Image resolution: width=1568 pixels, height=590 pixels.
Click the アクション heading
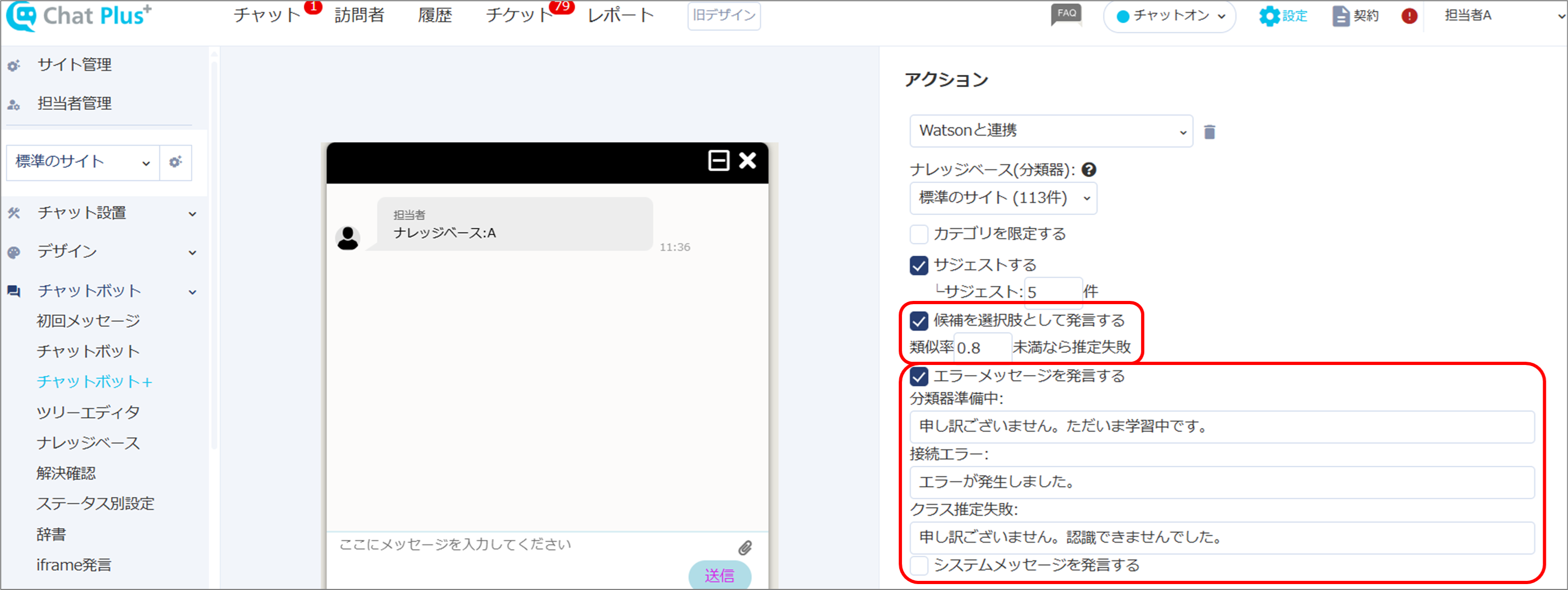tap(946, 80)
